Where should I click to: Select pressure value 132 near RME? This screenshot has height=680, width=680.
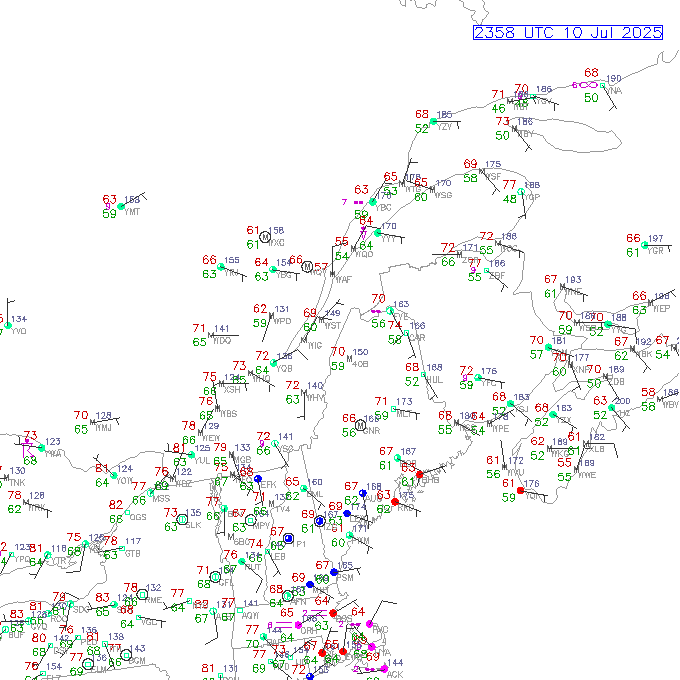[x=154, y=588]
